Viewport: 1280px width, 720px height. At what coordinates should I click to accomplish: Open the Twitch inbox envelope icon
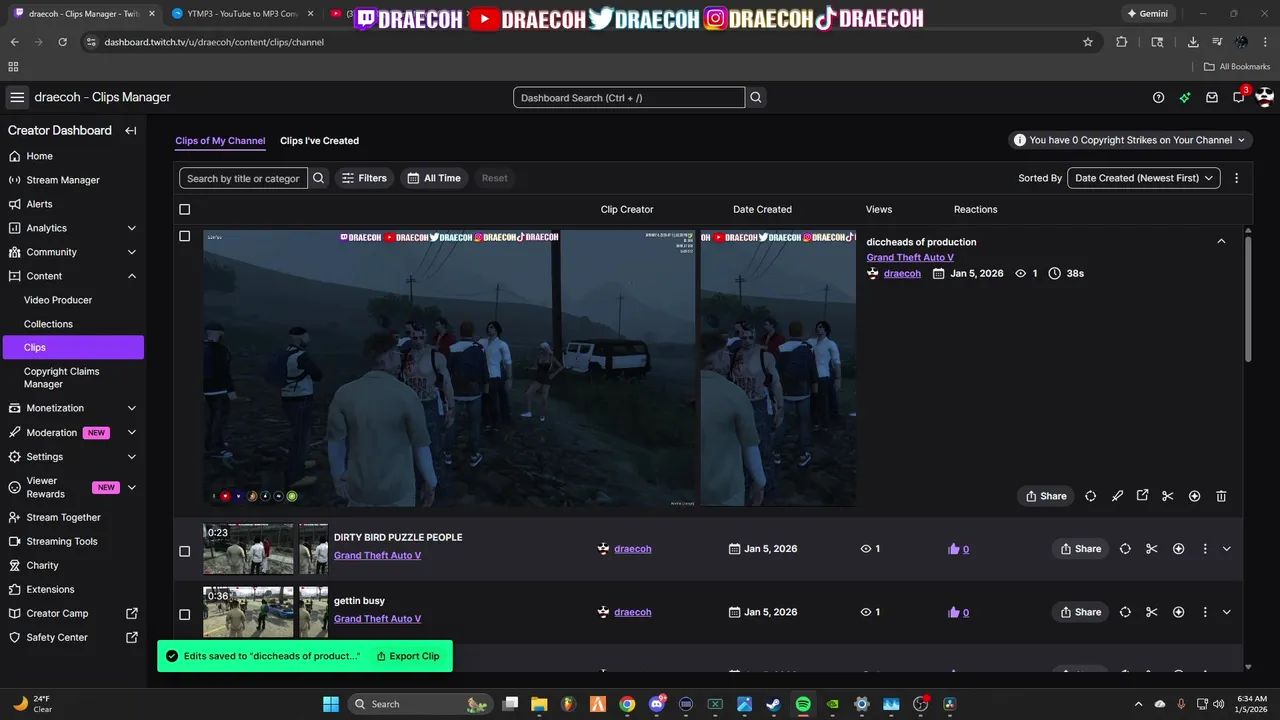1212,98
